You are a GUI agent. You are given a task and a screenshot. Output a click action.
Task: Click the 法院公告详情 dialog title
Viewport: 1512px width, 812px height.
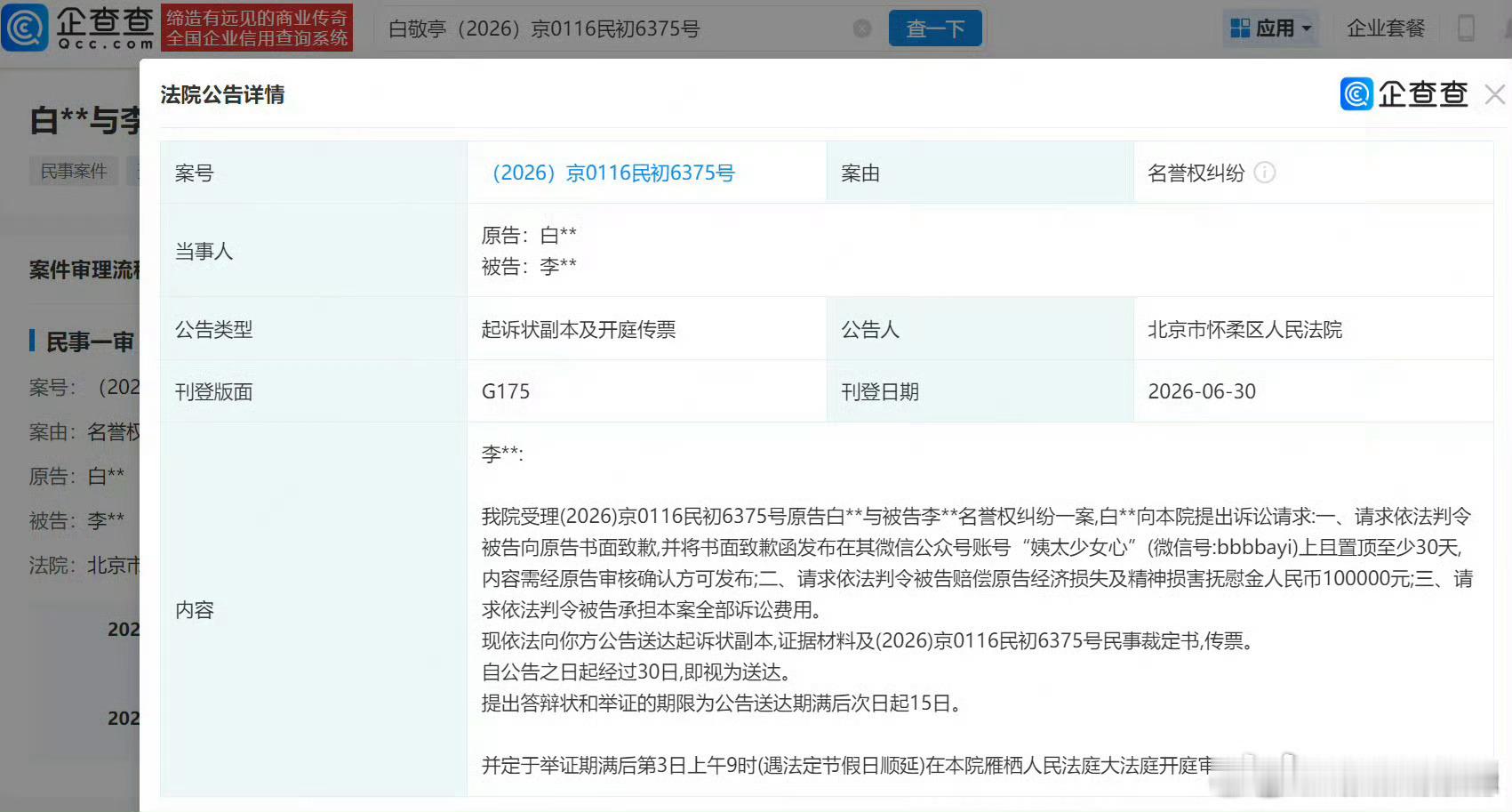pos(222,94)
